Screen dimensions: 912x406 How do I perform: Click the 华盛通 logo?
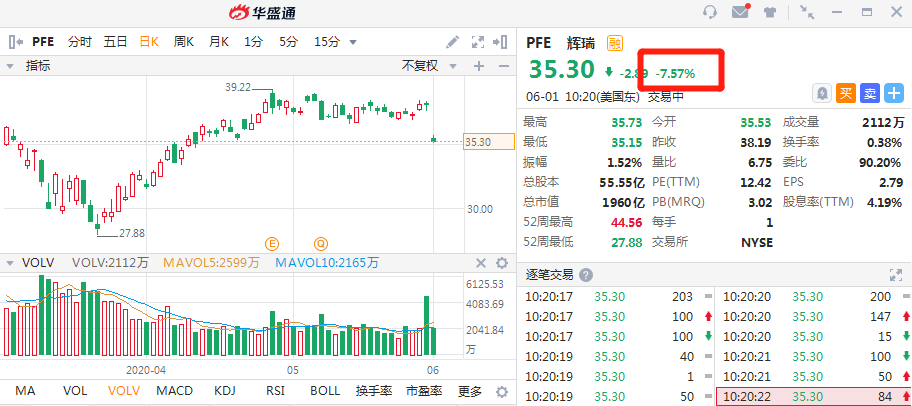[262, 12]
